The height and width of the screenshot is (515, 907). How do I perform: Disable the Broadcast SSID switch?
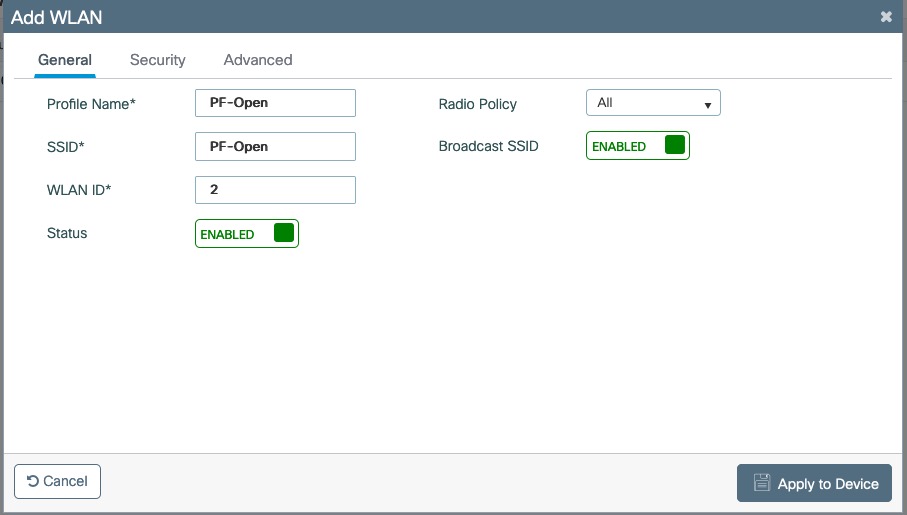coord(637,146)
